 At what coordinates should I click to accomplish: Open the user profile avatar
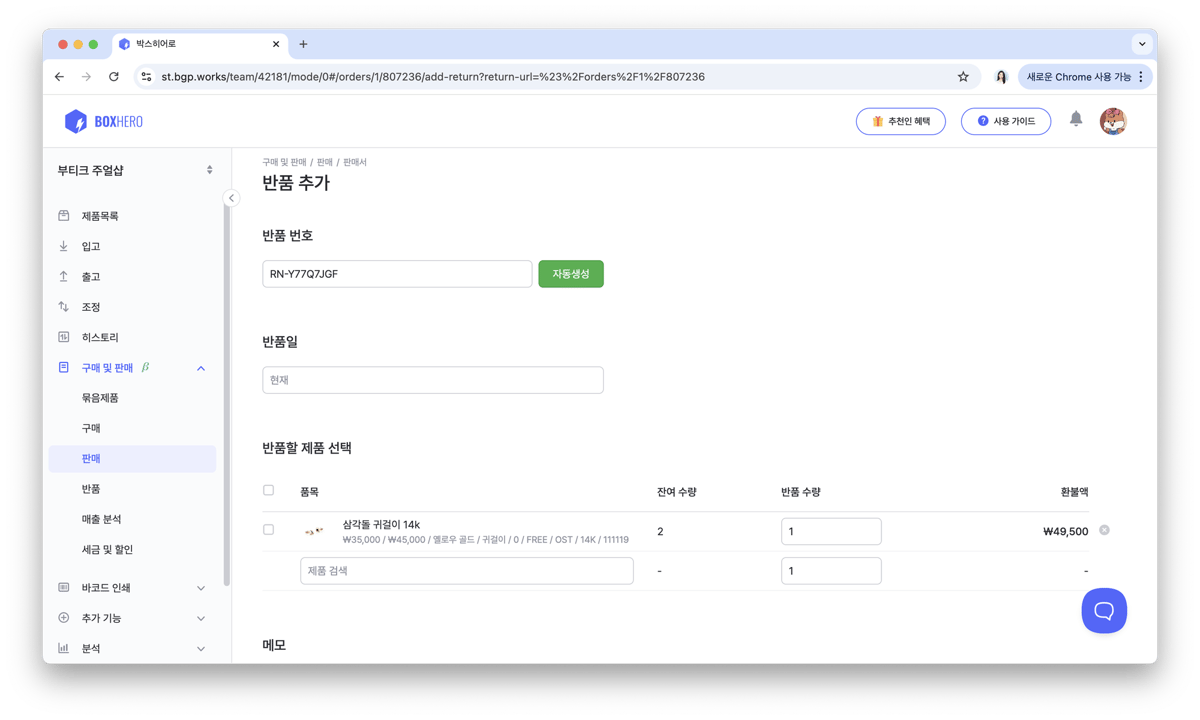[1112, 121]
